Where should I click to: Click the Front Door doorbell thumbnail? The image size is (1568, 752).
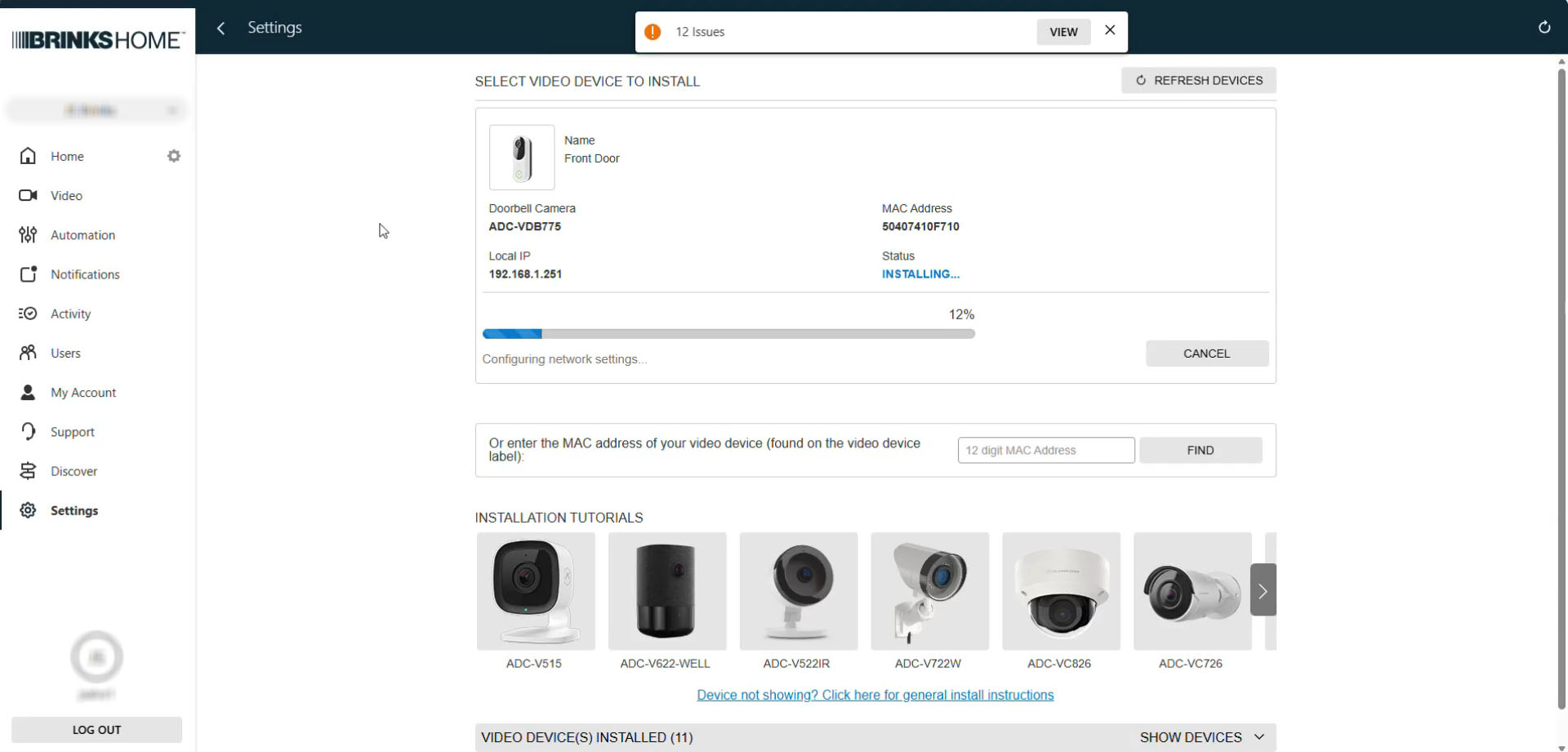coord(522,158)
